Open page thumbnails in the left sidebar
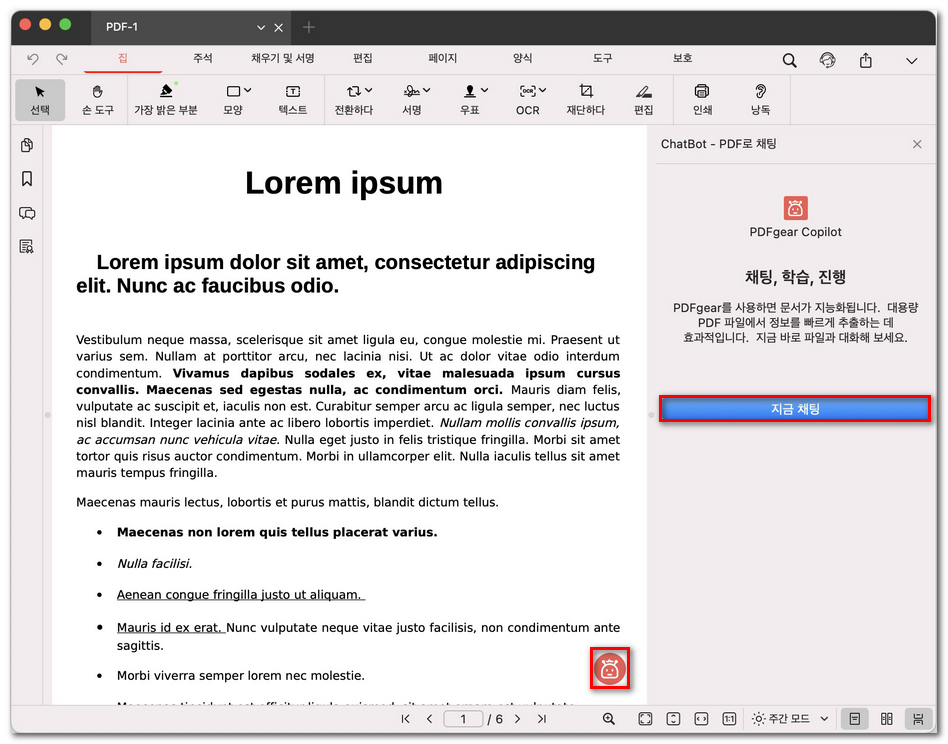 pos(26,145)
